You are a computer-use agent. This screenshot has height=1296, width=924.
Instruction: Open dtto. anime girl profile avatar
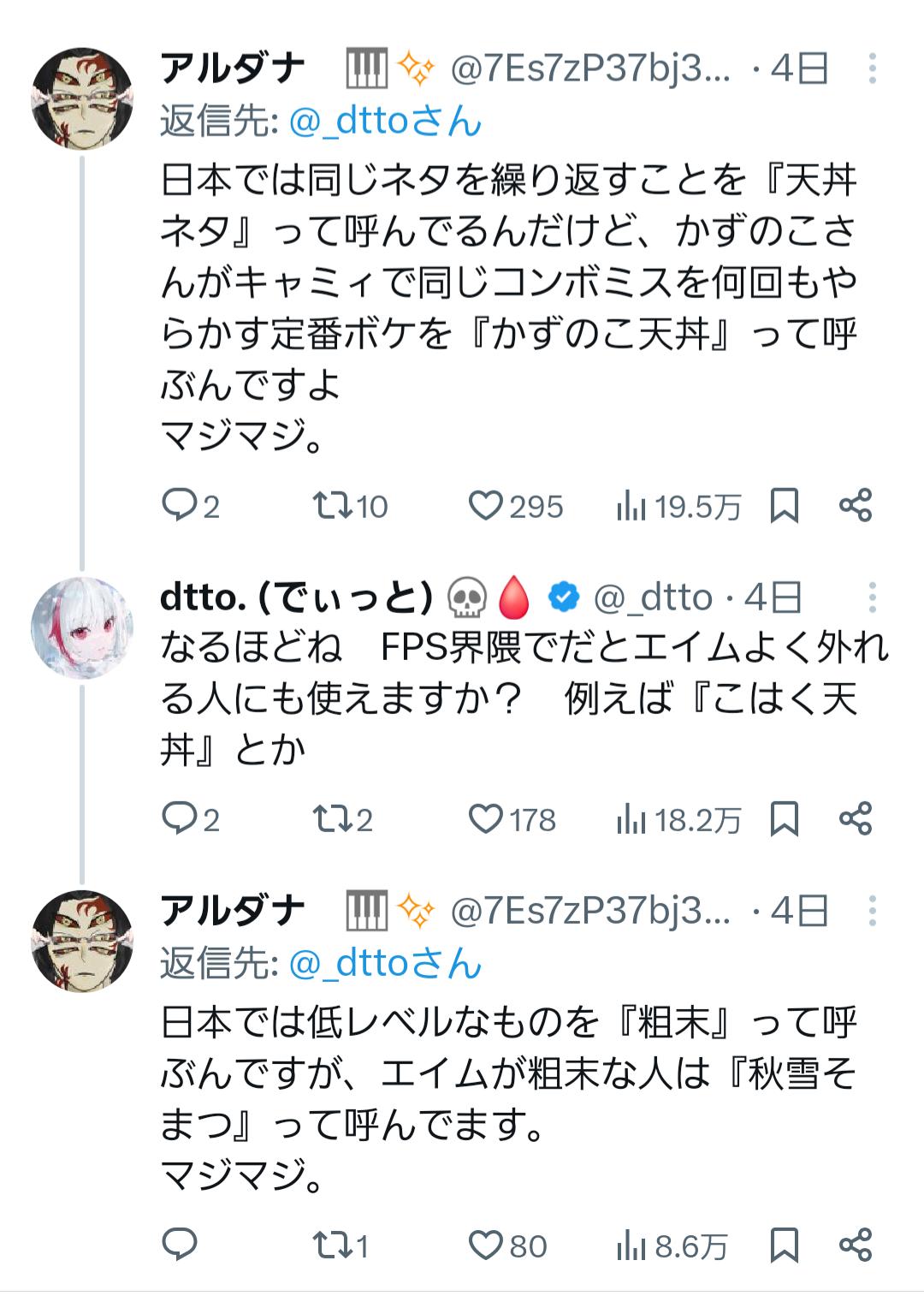coord(82,627)
